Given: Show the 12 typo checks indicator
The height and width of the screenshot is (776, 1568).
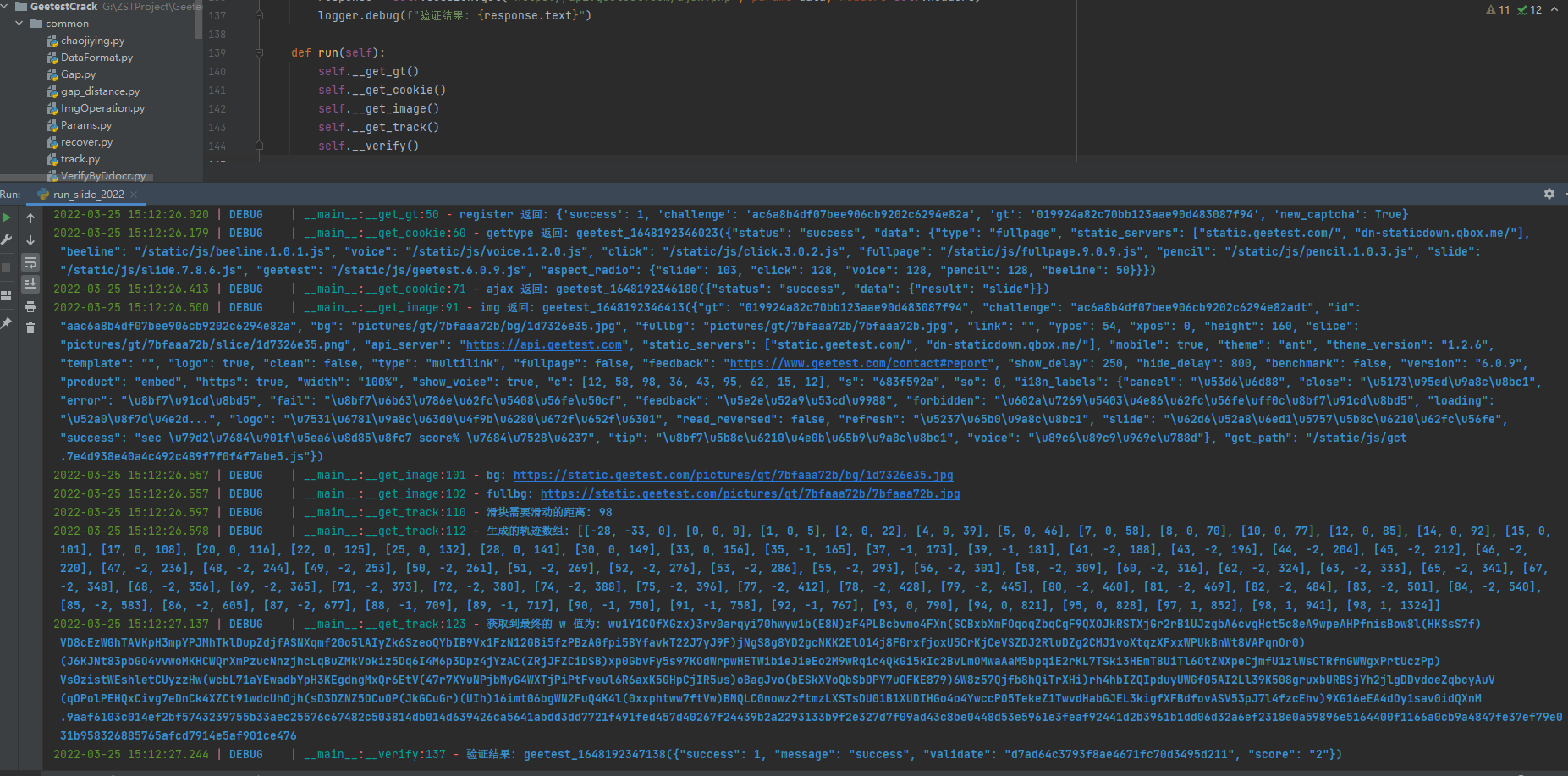Looking at the screenshot, I should pyautogui.click(x=1530, y=9).
